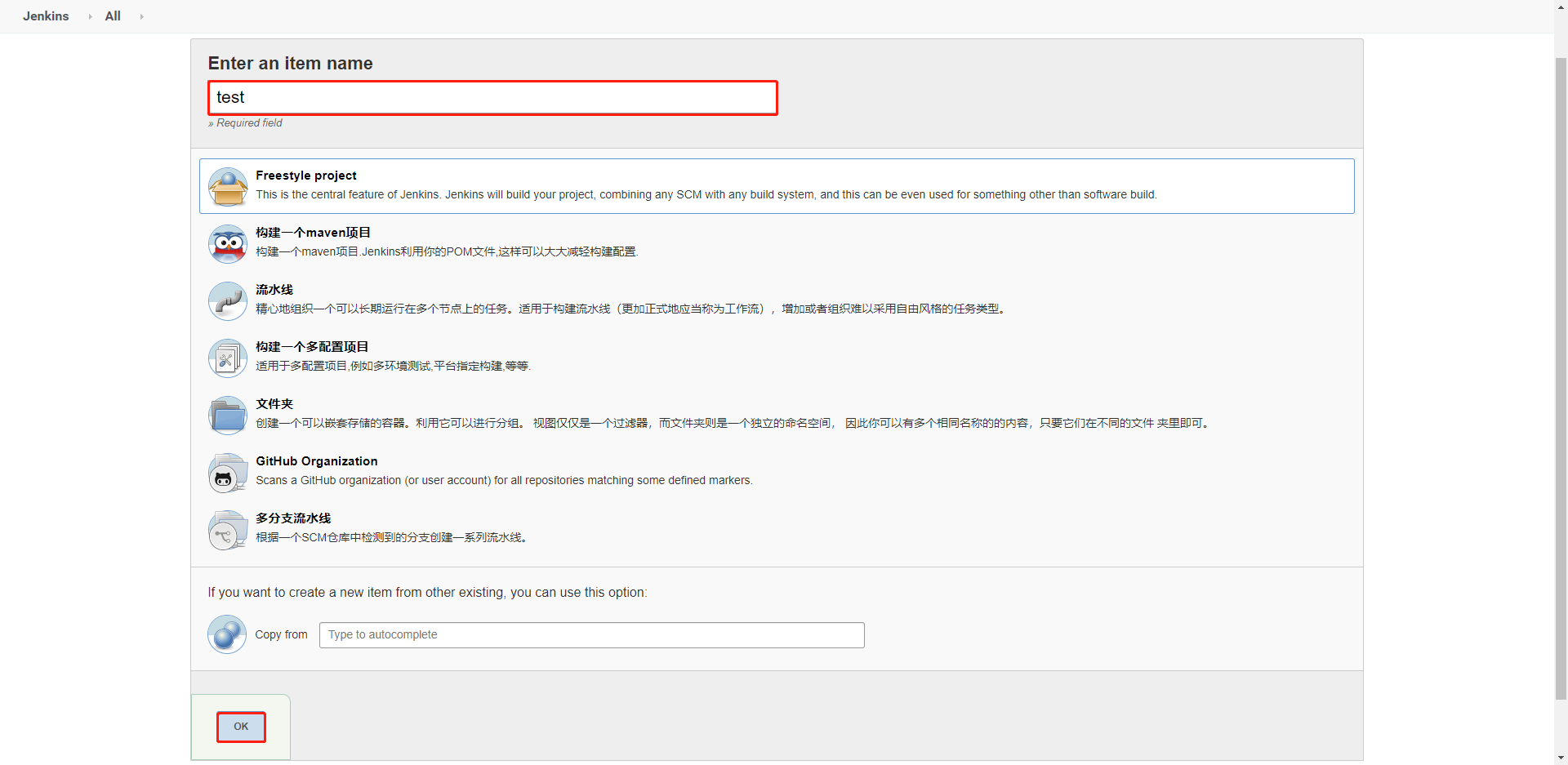Open the All breadcrumb link

point(113,16)
